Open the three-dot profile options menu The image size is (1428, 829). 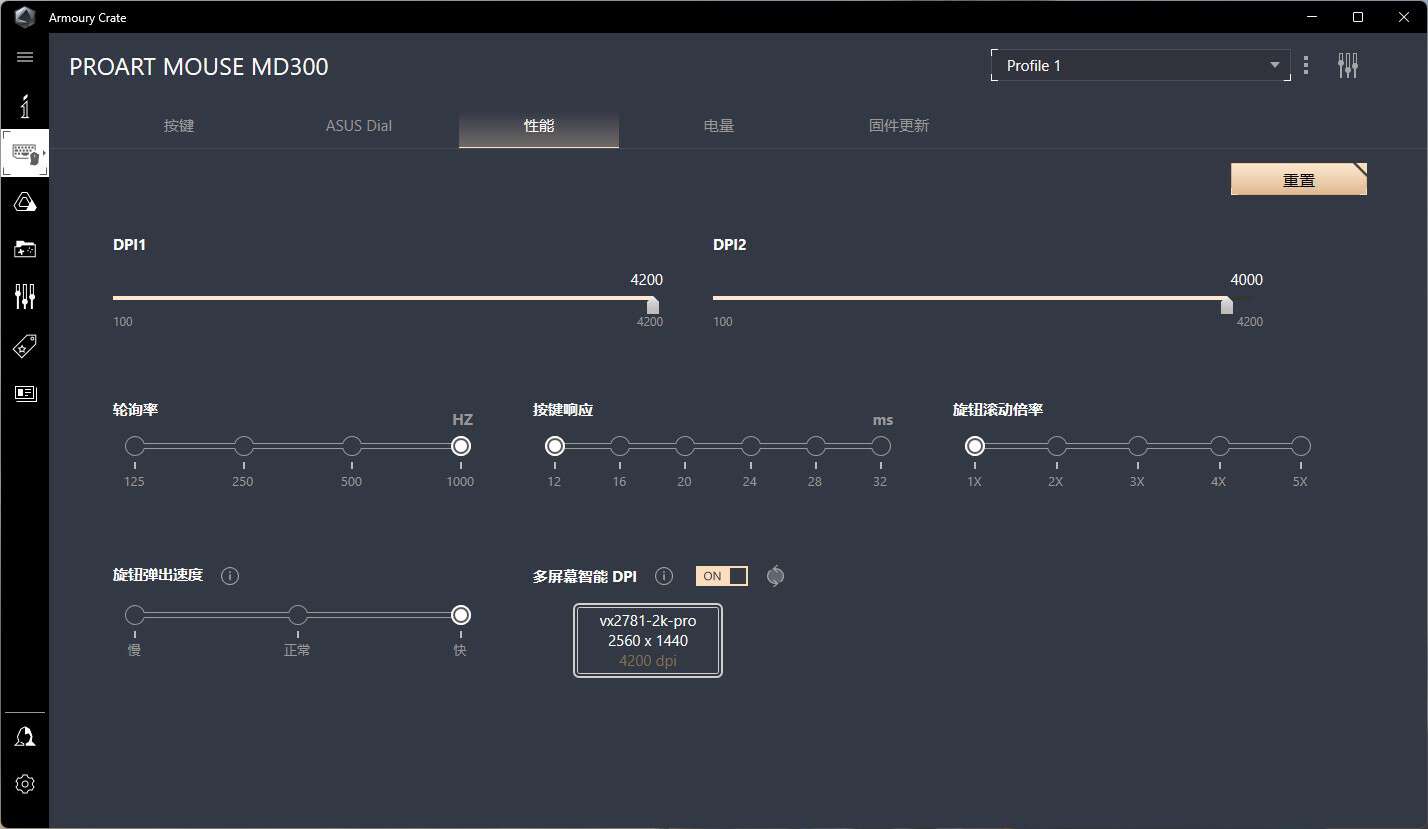pyautogui.click(x=1306, y=66)
